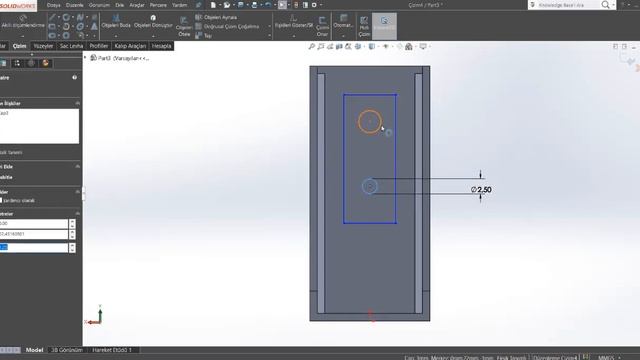This screenshot has width=640, height=360.
Task: Collapse the Mevcut İlişkiler section
Action: click(78, 104)
